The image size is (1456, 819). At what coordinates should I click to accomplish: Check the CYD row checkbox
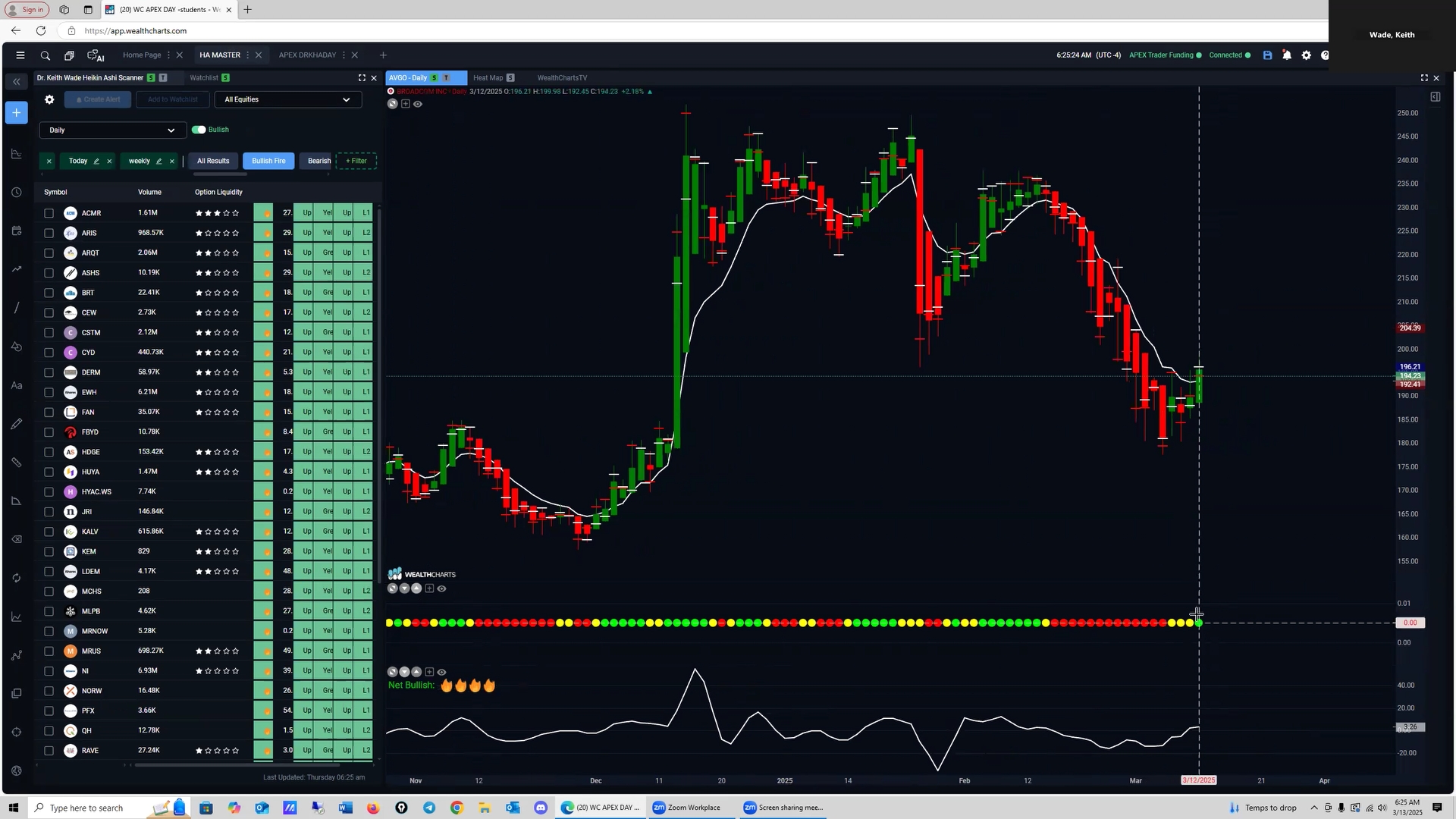coord(49,353)
